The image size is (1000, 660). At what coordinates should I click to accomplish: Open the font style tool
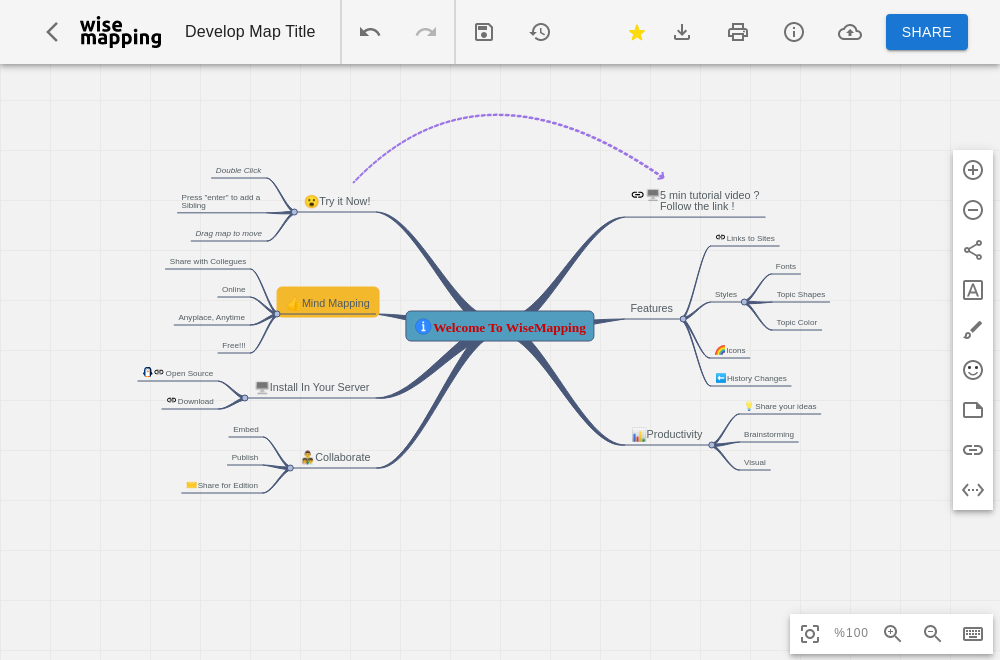pos(973,290)
